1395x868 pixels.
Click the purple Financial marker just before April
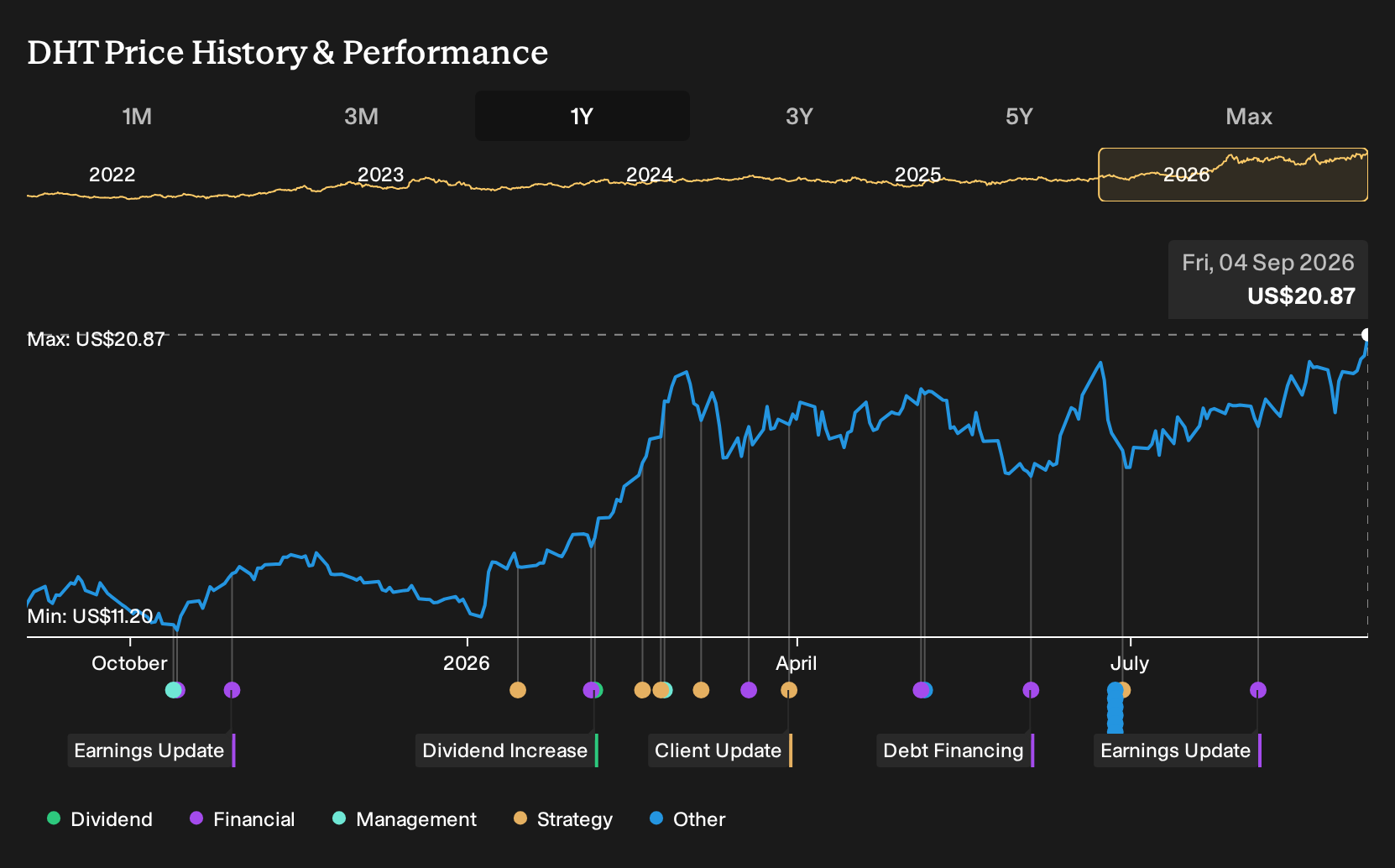(749, 690)
